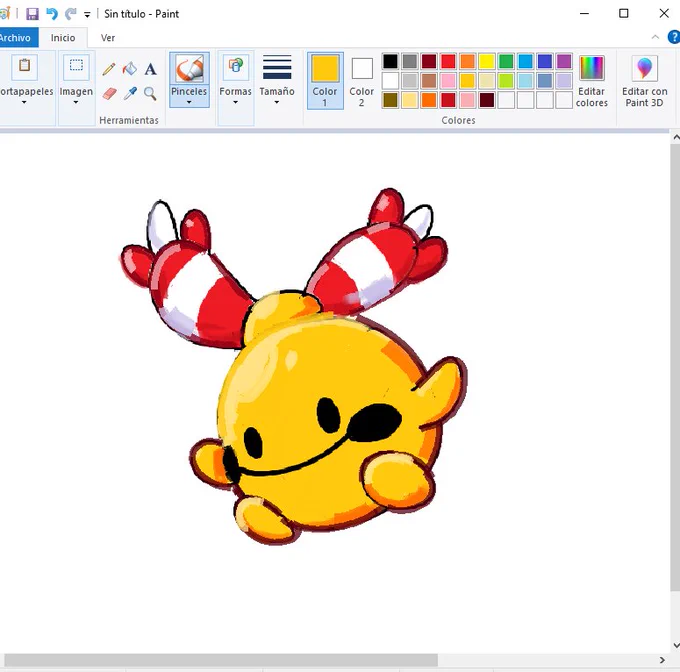
Task: Click the Pinceles brush icon
Action: click(190, 69)
